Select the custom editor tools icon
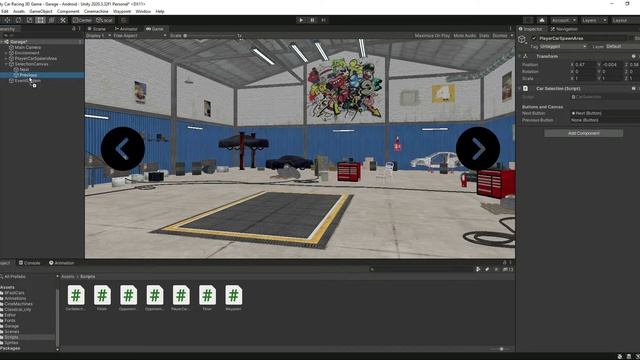The height and width of the screenshot is (360, 640). [63, 20]
